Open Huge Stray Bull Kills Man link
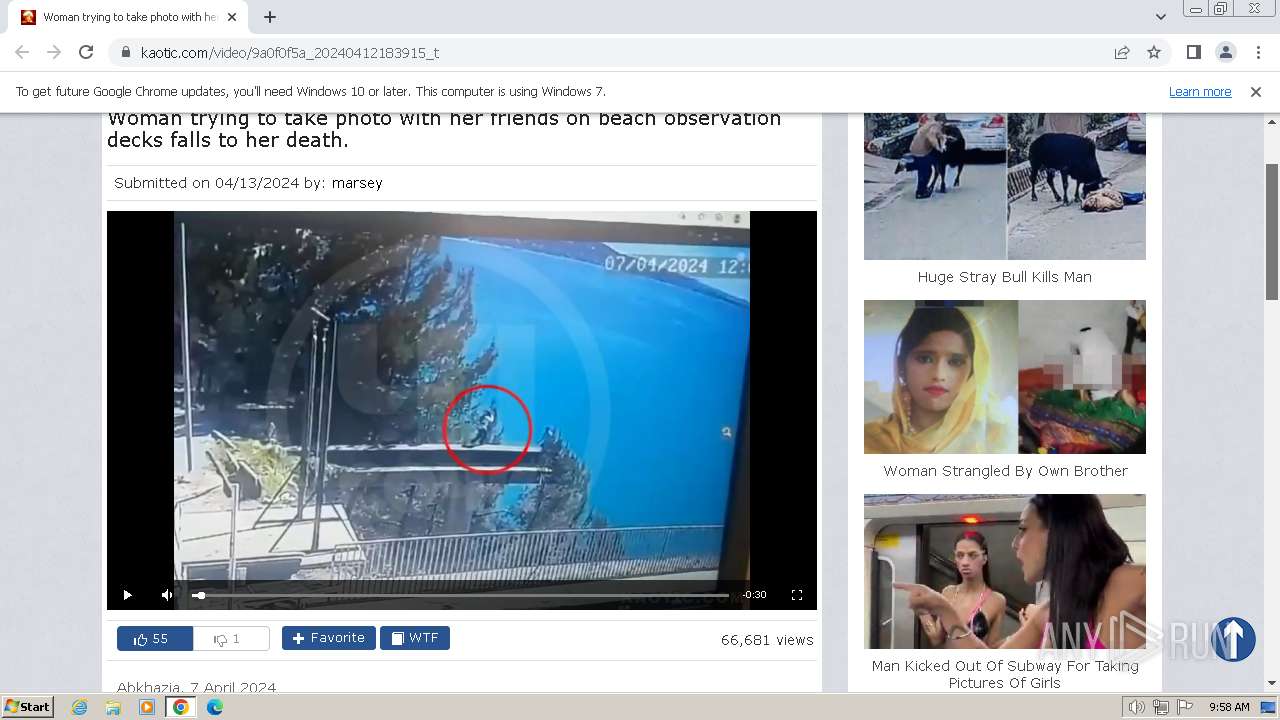Viewport: 1280px width, 720px height. point(1005,277)
